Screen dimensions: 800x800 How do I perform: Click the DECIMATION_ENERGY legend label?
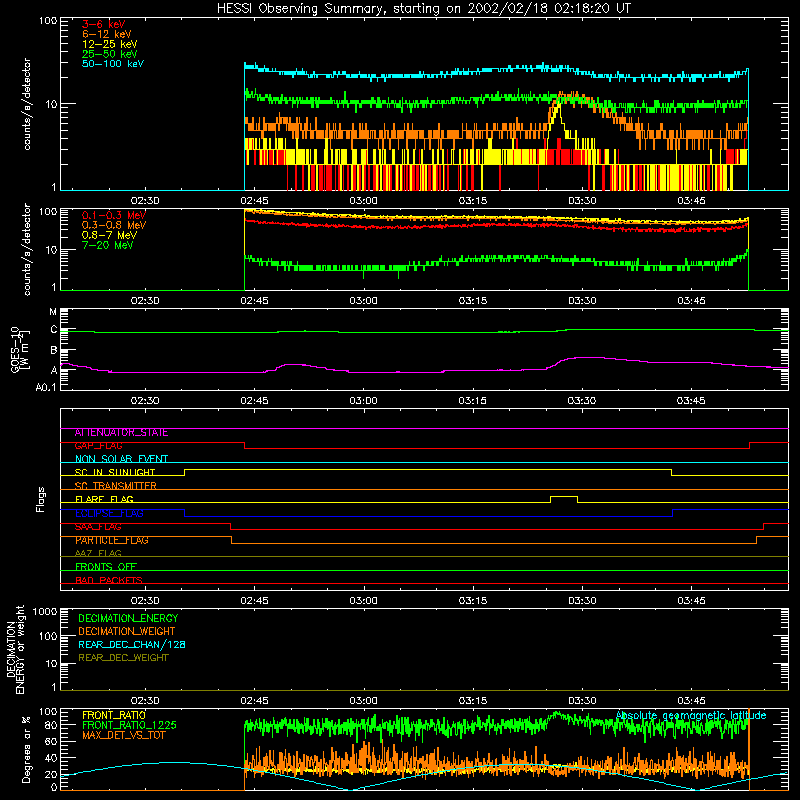tap(128, 618)
